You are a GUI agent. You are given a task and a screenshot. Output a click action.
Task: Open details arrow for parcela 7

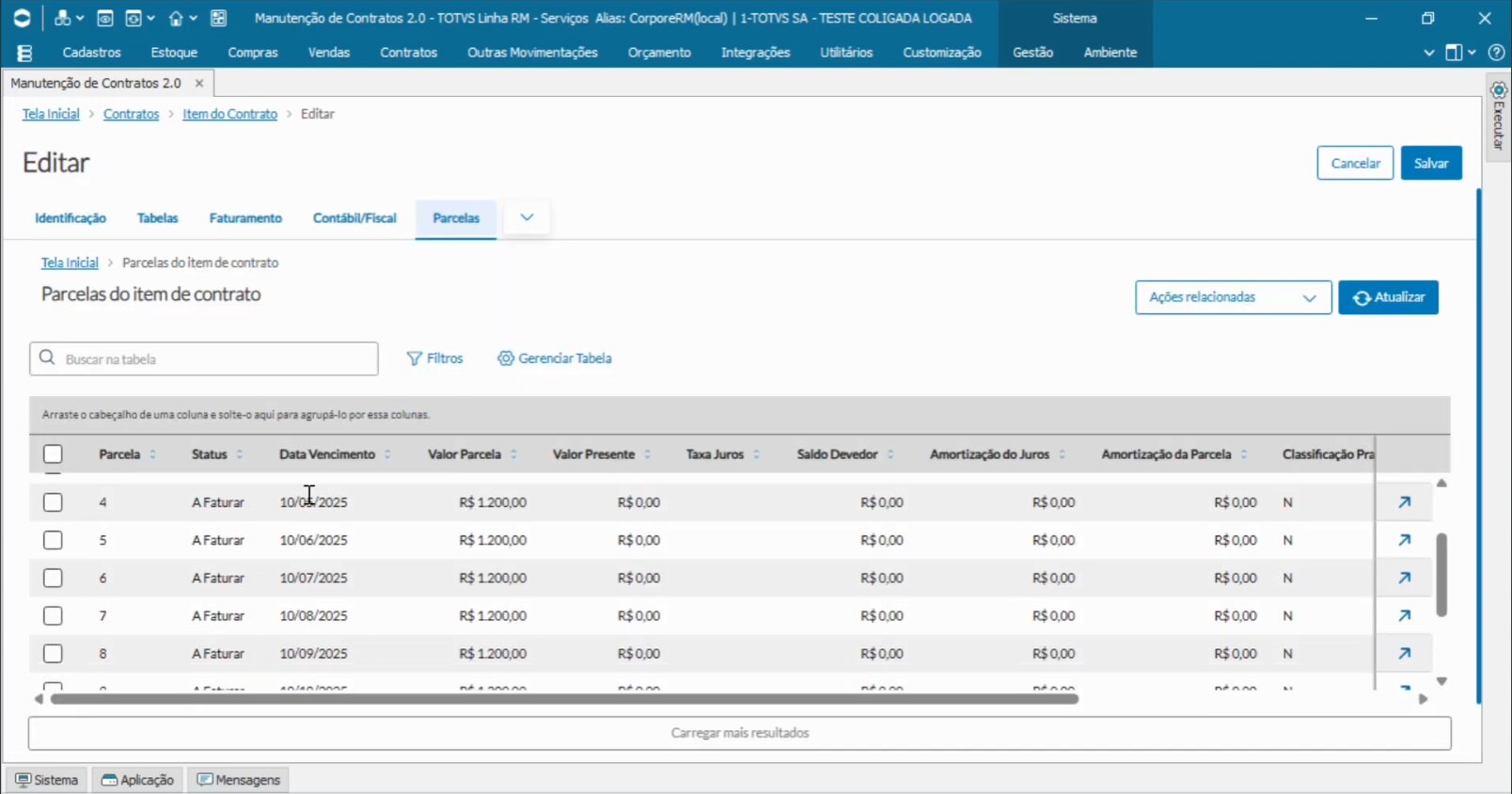click(x=1404, y=615)
